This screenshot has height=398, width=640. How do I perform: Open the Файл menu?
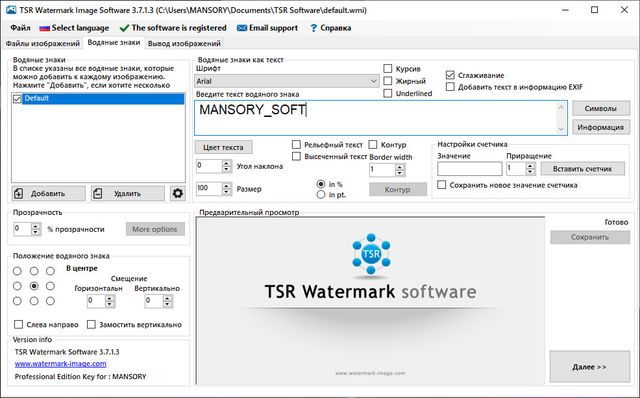point(20,28)
